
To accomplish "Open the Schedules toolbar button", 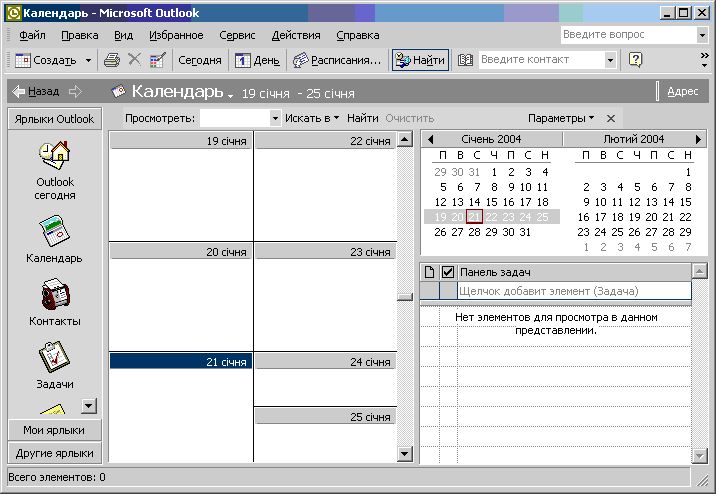I will click(337, 60).
